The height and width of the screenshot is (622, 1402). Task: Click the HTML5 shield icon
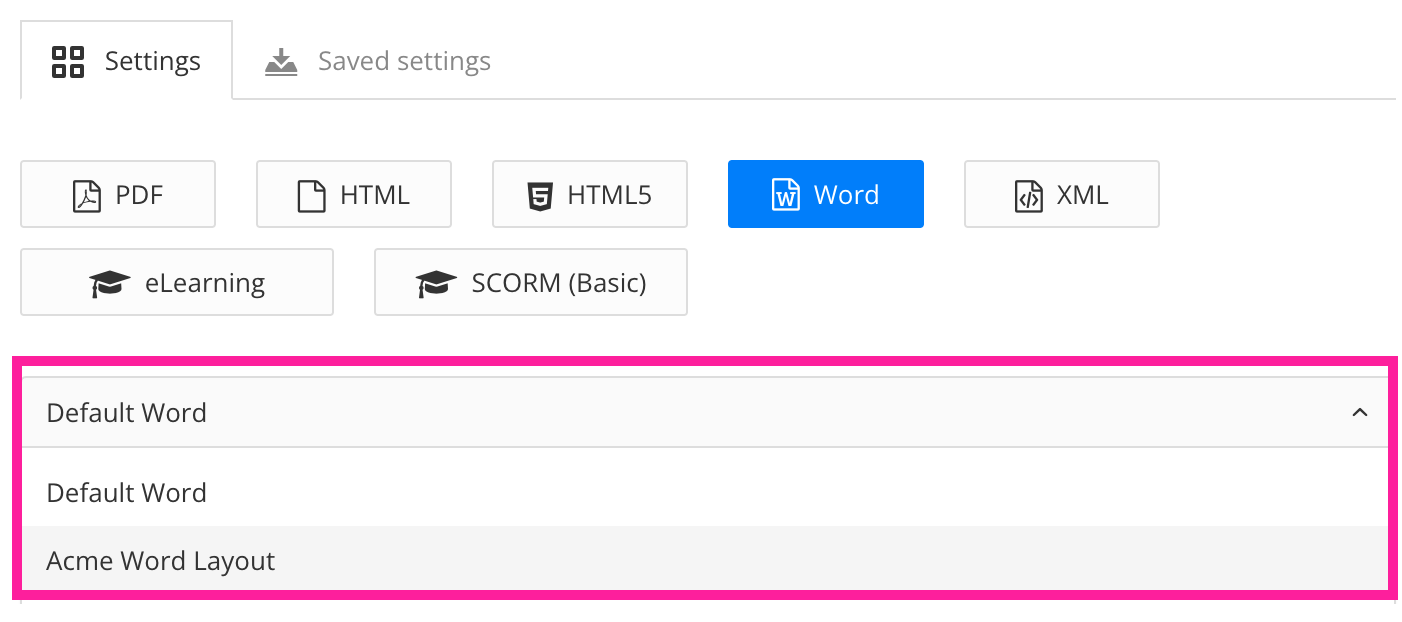[538, 194]
